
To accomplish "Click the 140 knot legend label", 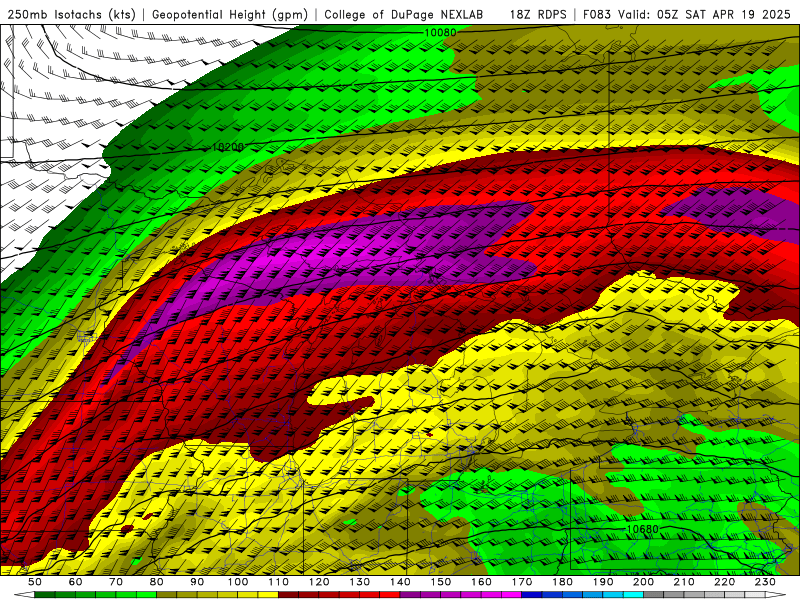I will (400, 582).
